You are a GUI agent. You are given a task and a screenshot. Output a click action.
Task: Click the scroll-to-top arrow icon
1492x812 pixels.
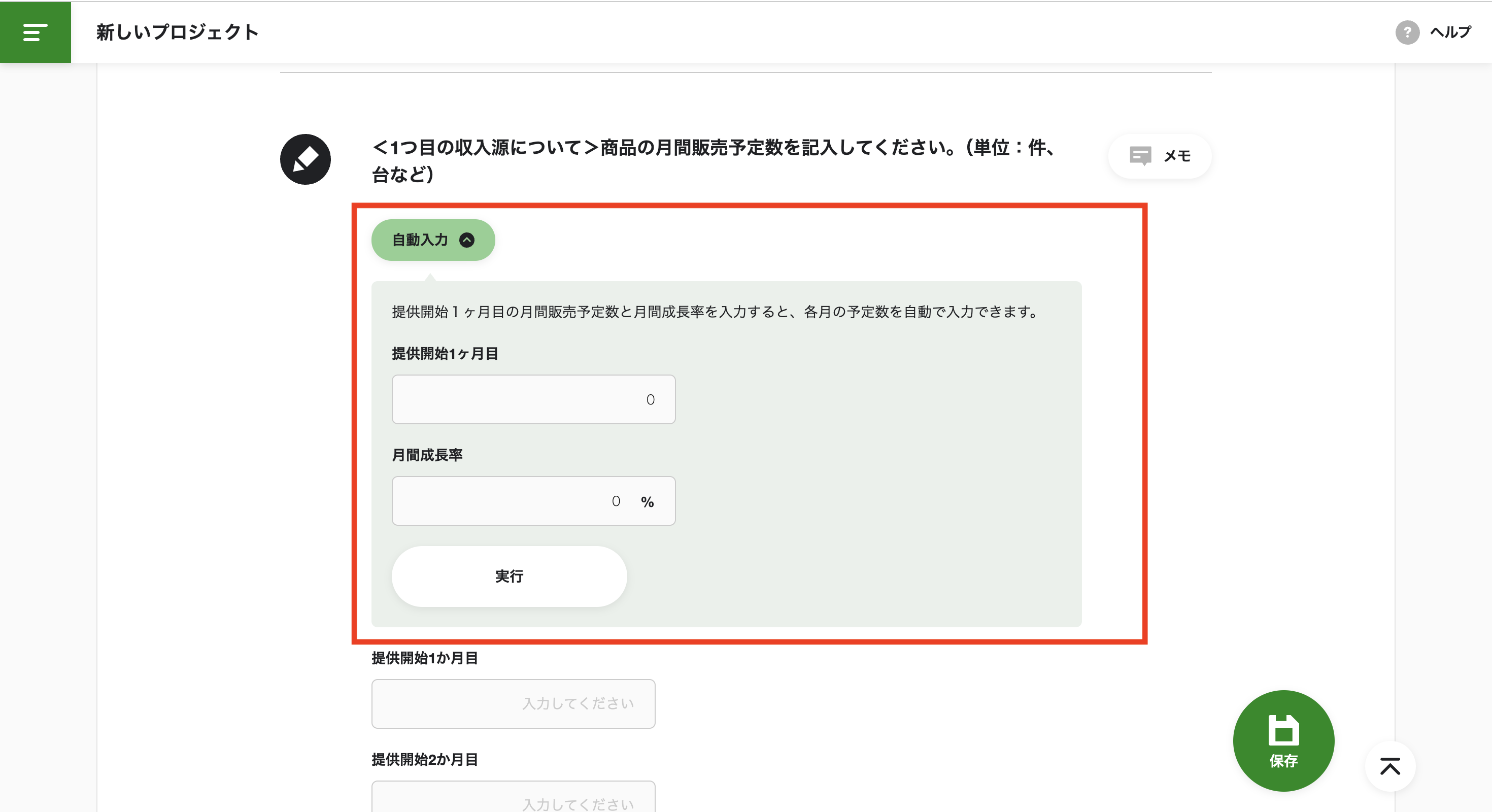tap(1389, 766)
